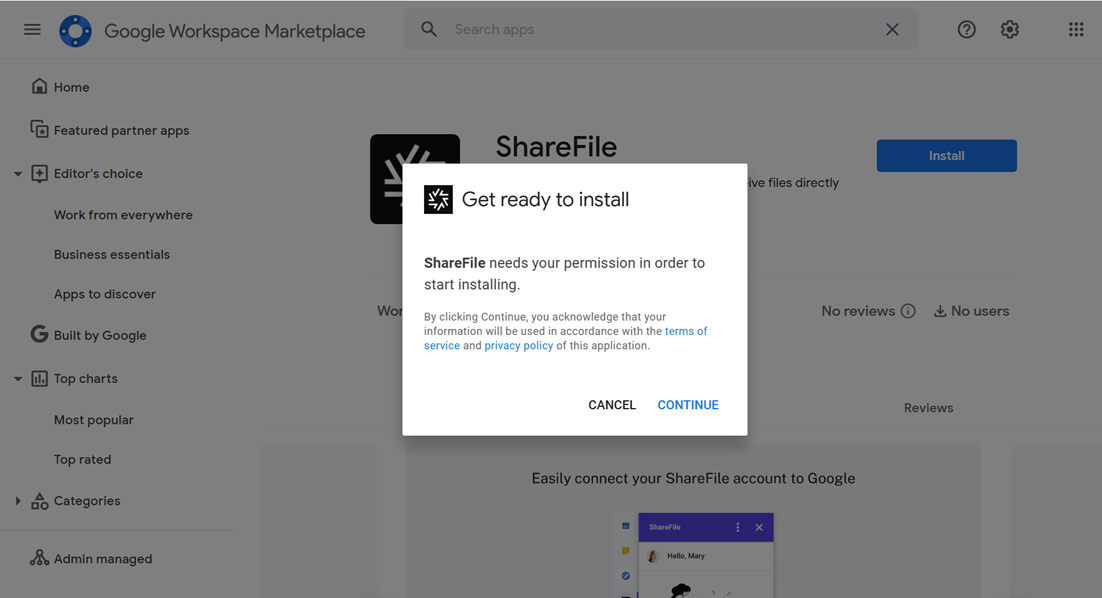Select Categories in the sidebar

(86, 501)
